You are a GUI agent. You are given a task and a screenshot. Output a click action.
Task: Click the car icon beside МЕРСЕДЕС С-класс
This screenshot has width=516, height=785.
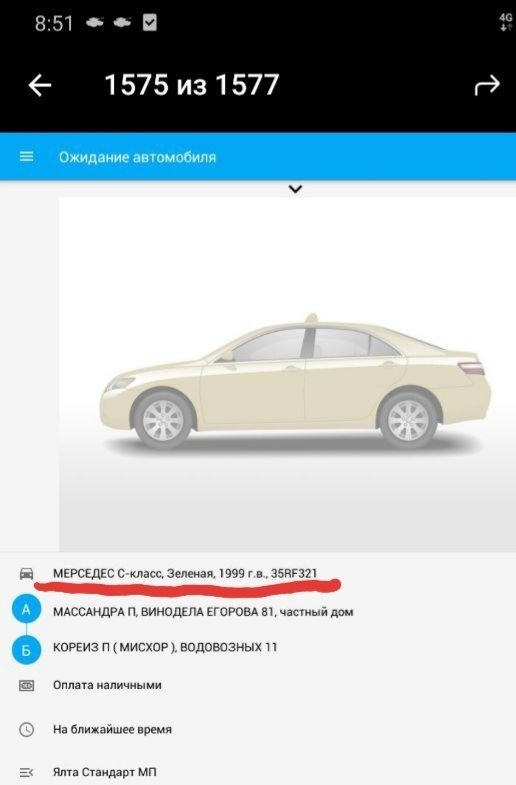[x=27, y=574]
